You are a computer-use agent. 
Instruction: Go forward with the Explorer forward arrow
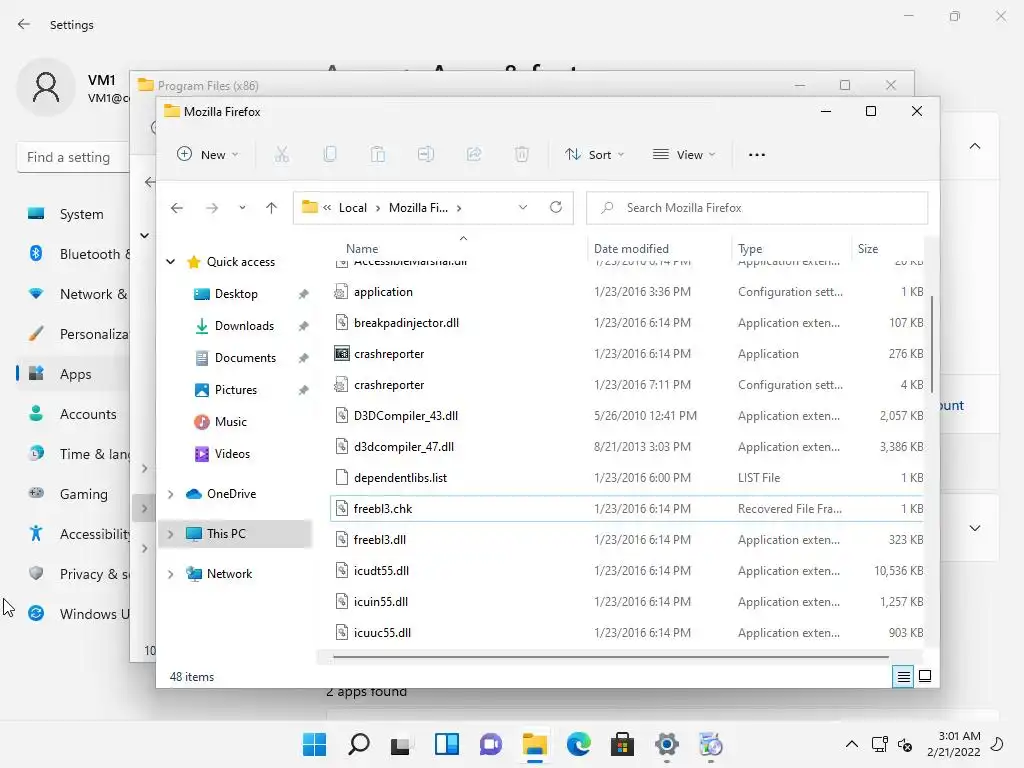(212, 208)
